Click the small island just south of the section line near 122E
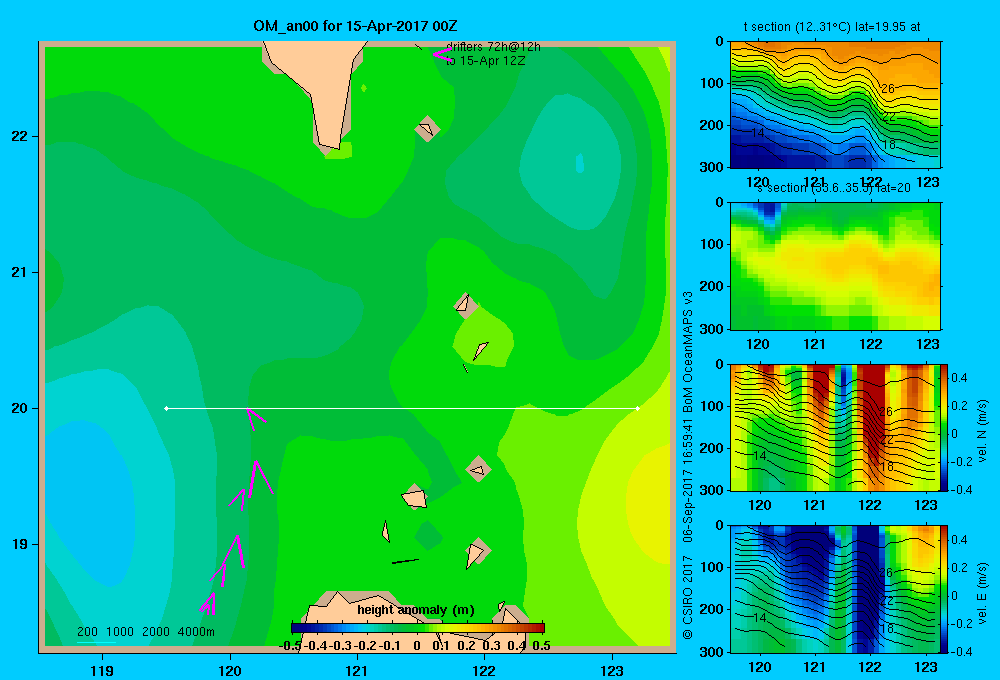 point(478,469)
